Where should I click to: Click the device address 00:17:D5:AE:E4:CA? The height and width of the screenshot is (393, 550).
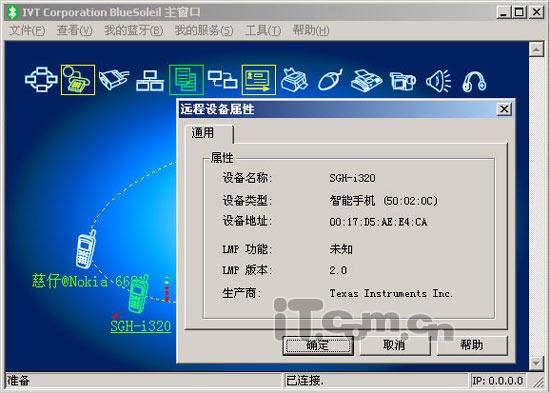[378, 222]
